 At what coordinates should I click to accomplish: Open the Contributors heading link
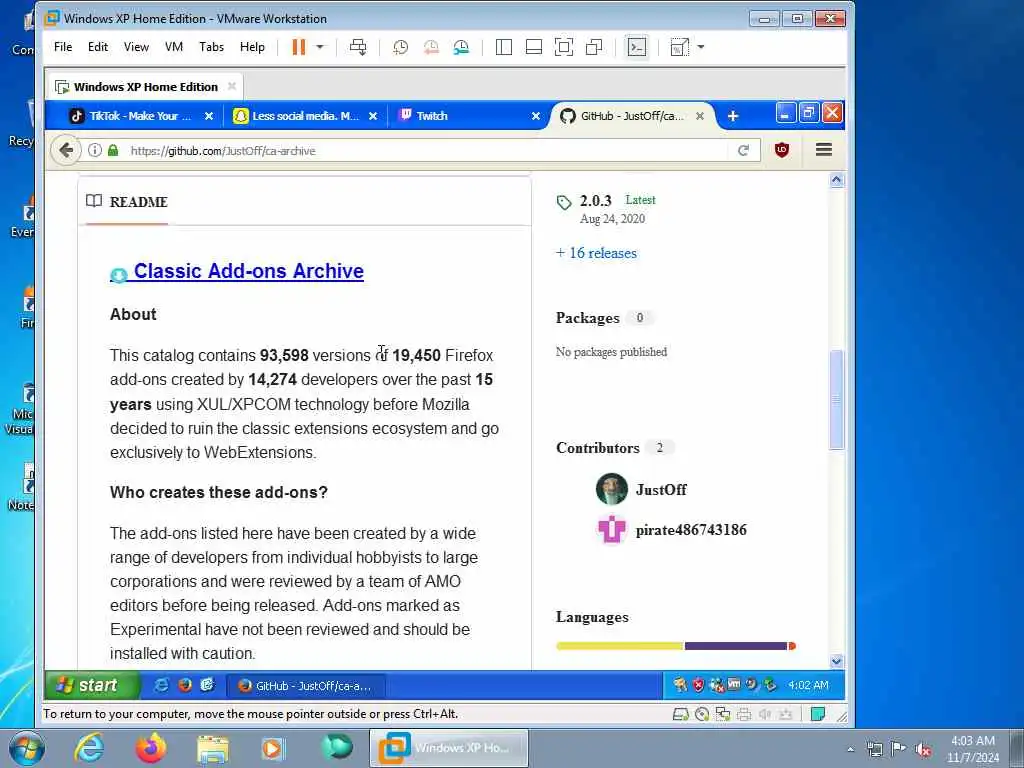(x=598, y=448)
